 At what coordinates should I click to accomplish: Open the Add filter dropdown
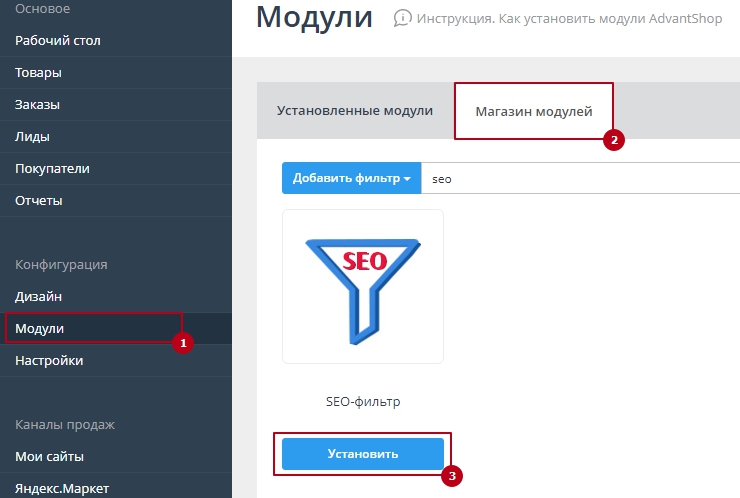tap(351, 179)
